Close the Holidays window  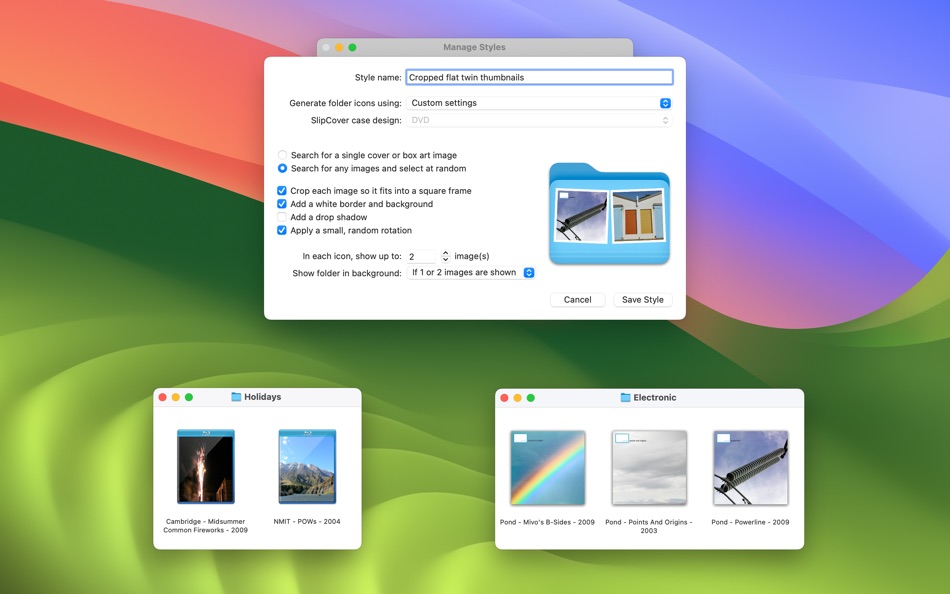pos(162,397)
